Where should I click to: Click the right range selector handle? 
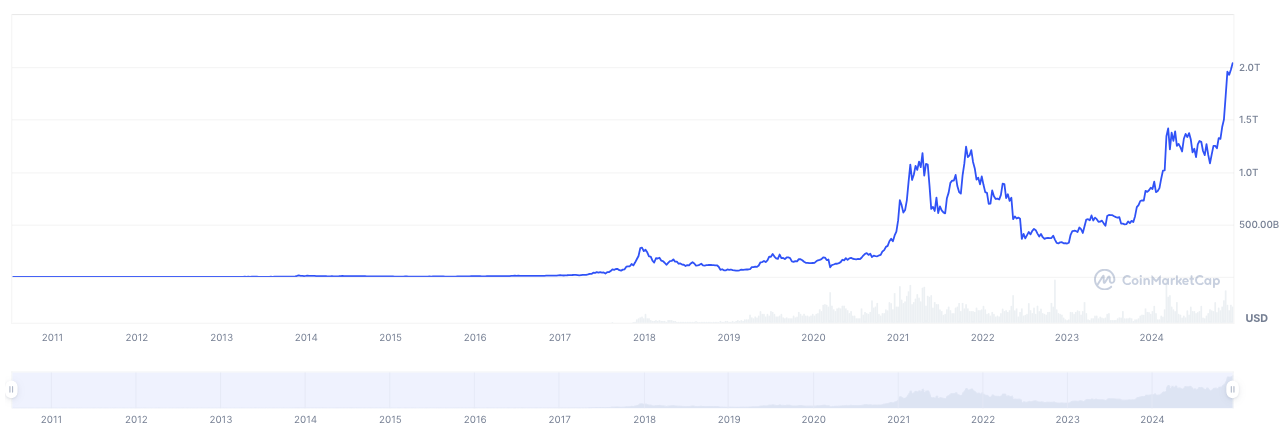tap(1233, 390)
